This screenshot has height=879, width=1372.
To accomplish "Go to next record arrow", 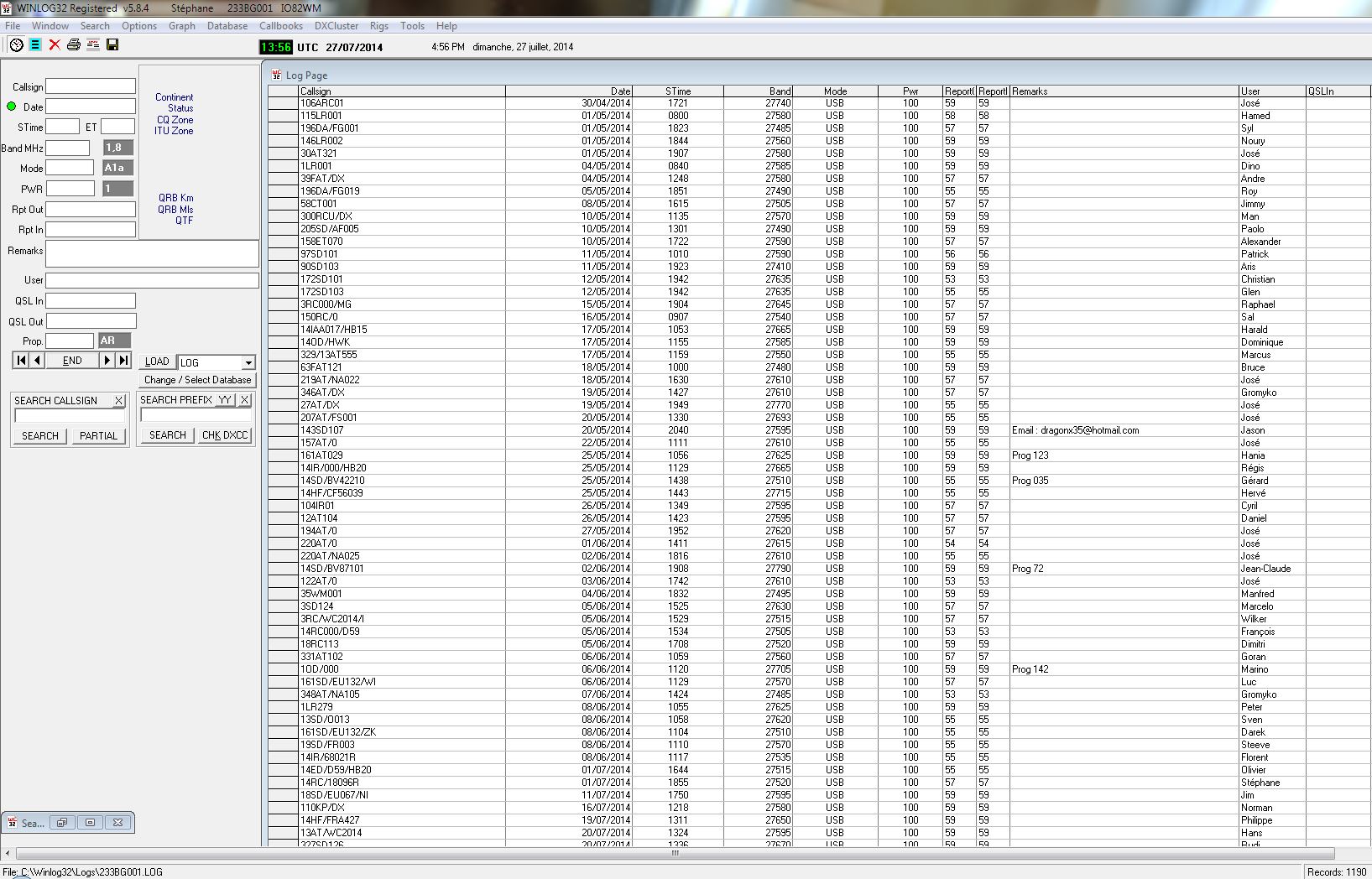I will [x=107, y=361].
